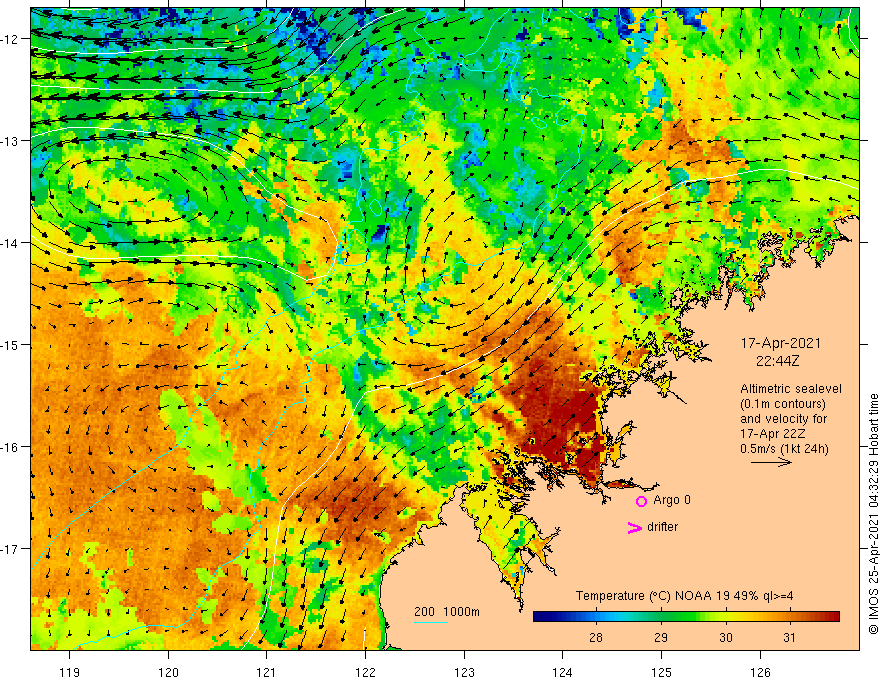Screen dimensions: 880x680
Task: Click the longitude axis label 119
Action: click(x=70, y=672)
